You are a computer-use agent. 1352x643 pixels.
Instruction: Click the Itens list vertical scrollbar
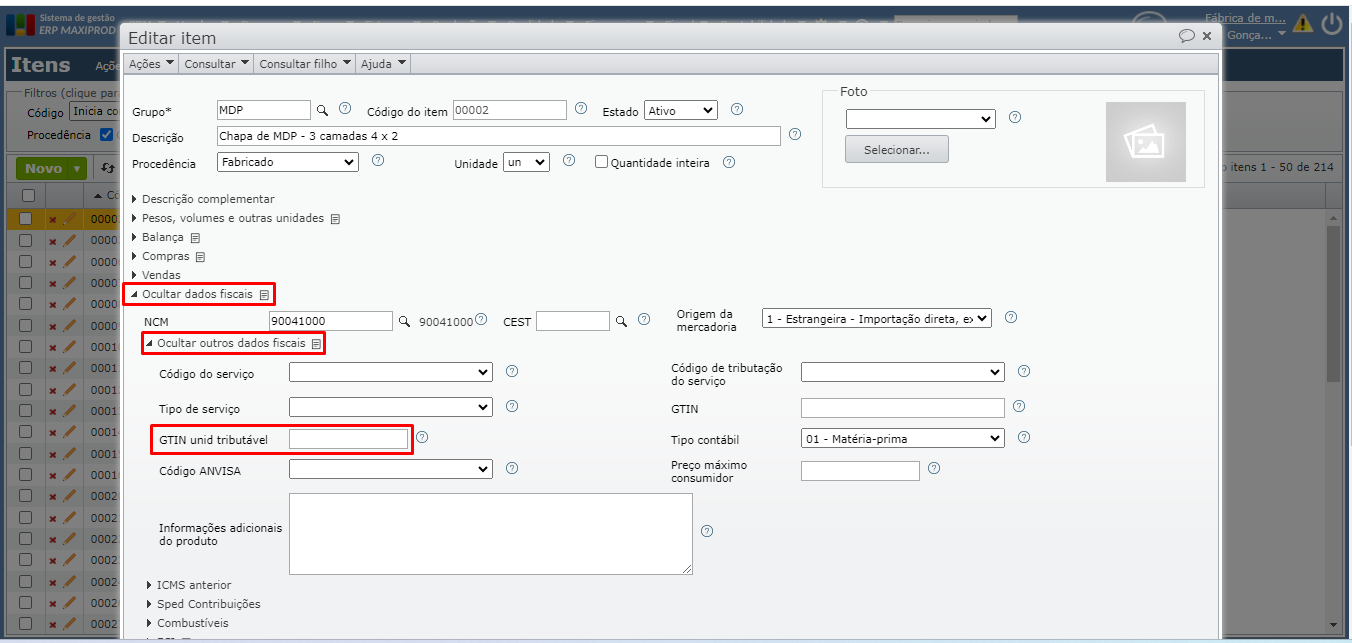[x=1333, y=304]
